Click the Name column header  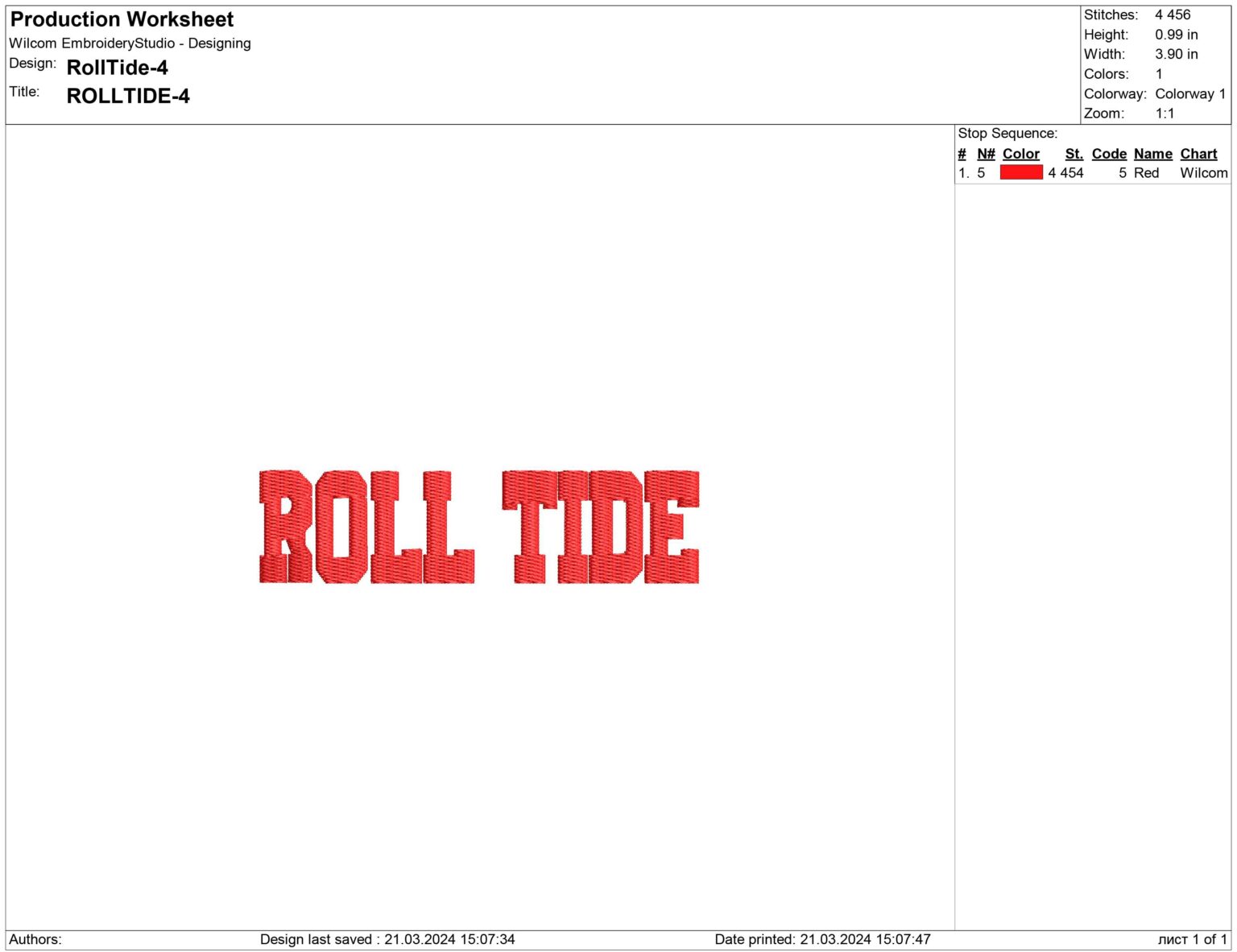(x=1153, y=153)
